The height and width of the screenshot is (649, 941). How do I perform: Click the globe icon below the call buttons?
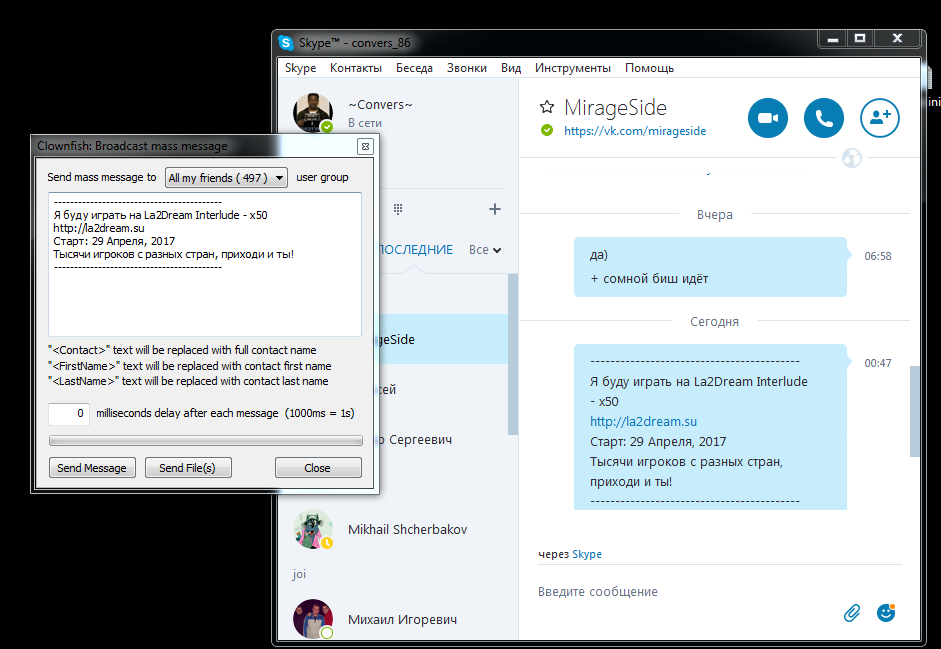tap(852, 158)
